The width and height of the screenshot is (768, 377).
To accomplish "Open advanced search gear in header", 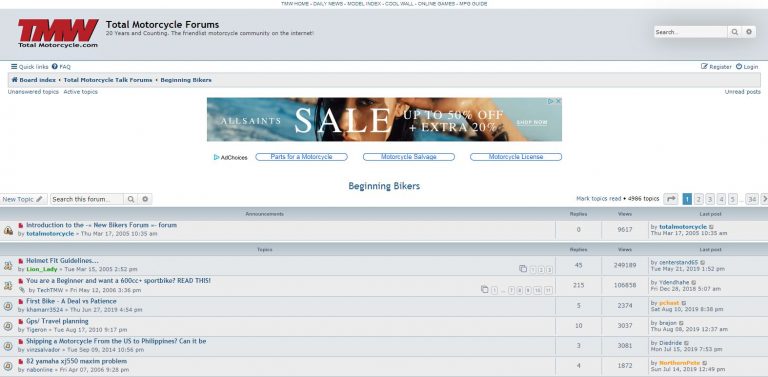I will [x=748, y=32].
